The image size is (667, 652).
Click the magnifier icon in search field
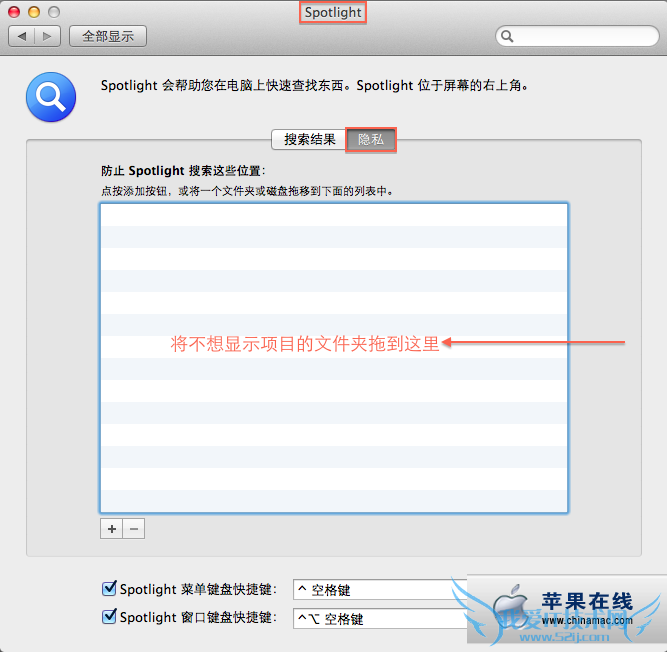pos(507,37)
